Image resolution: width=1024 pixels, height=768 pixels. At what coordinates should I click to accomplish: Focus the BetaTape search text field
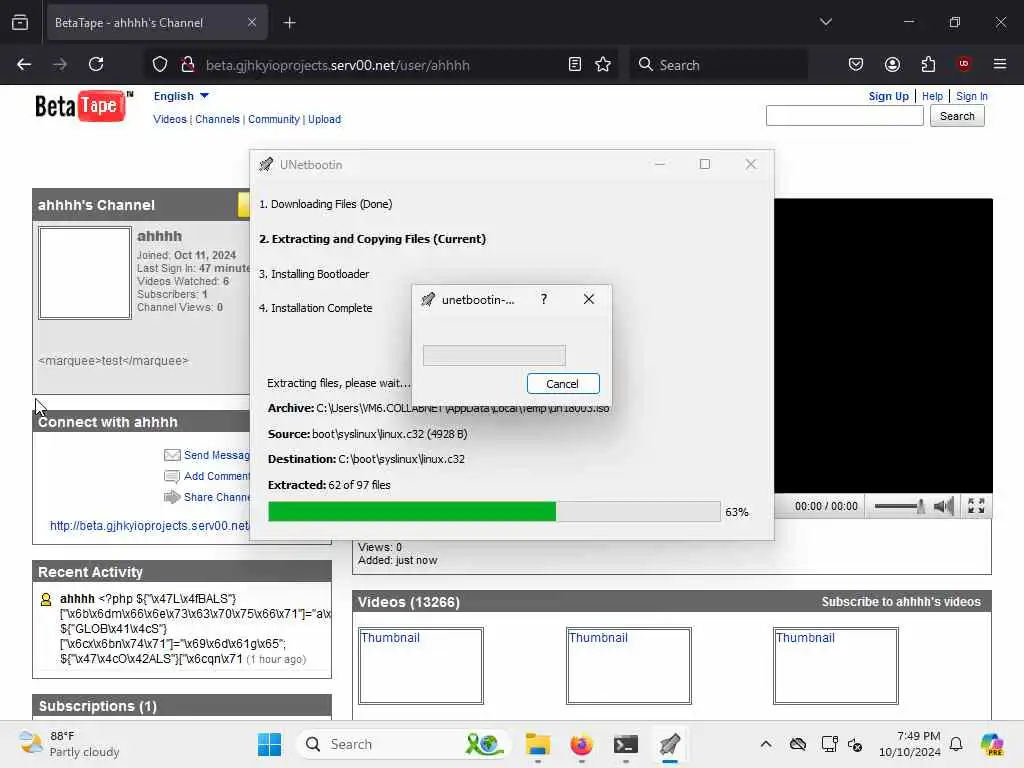[x=844, y=116]
